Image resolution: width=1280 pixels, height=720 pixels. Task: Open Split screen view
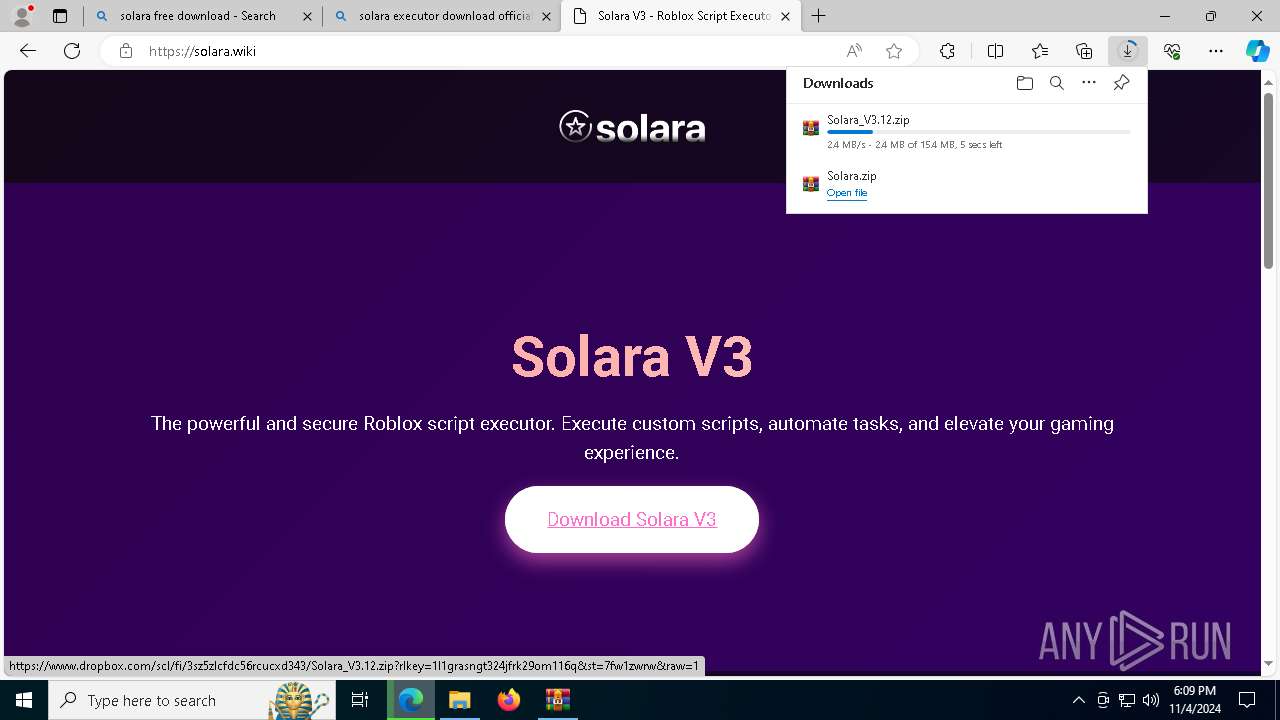995,51
